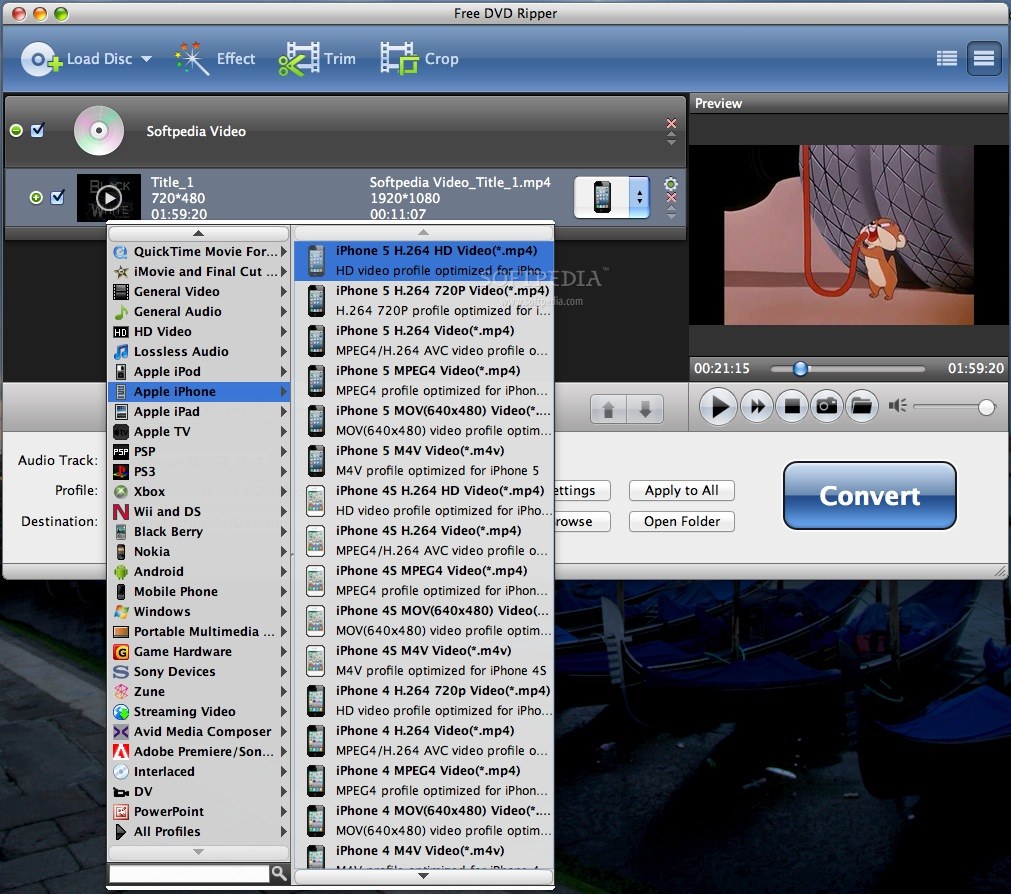This screenshot has width=1011, height=894.
Task: Open the Zune category
Action: pos(199,691)
